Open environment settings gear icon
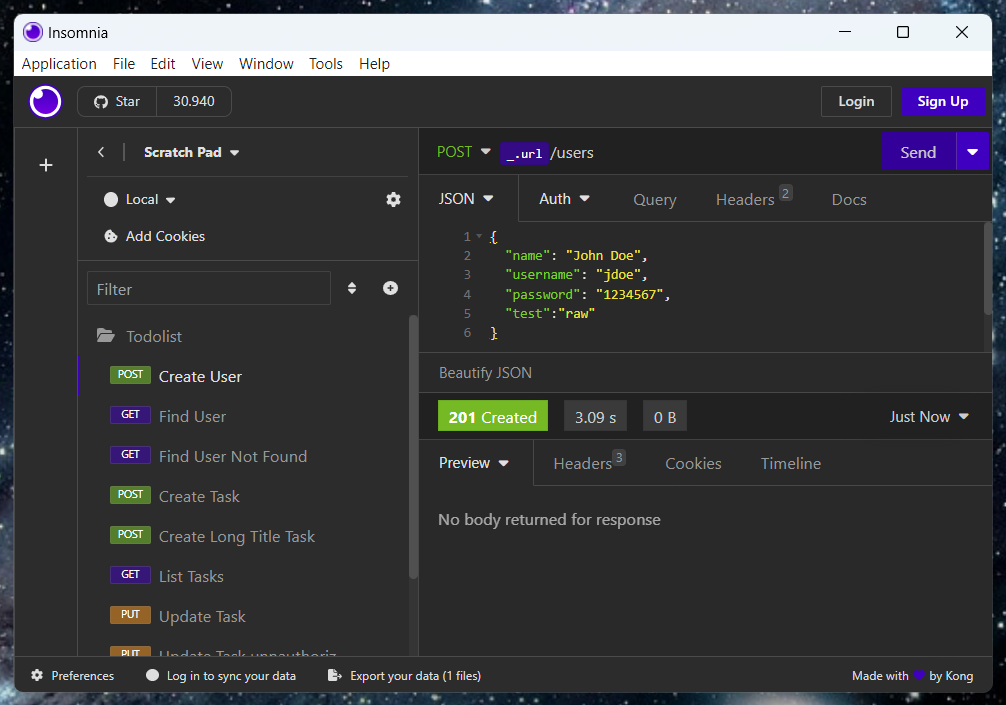The image size is (1006, 705). [x=393, y=200]
